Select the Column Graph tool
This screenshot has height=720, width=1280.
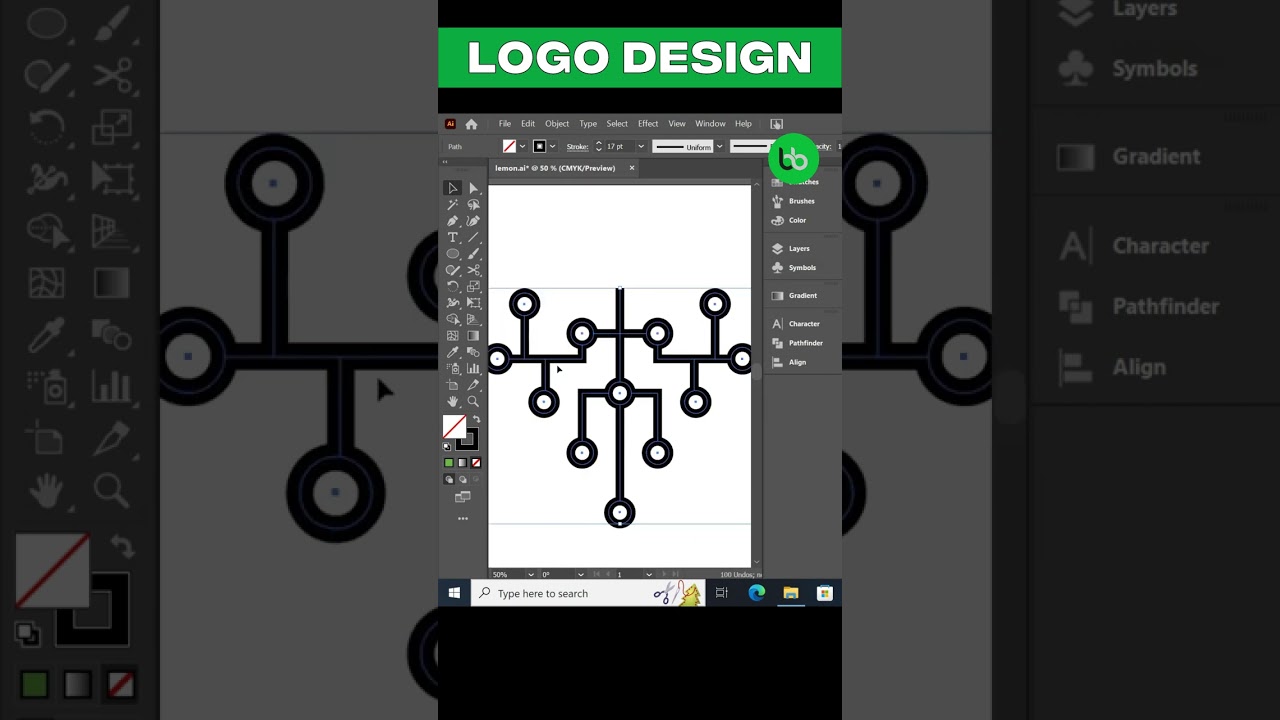click(473, 368)
